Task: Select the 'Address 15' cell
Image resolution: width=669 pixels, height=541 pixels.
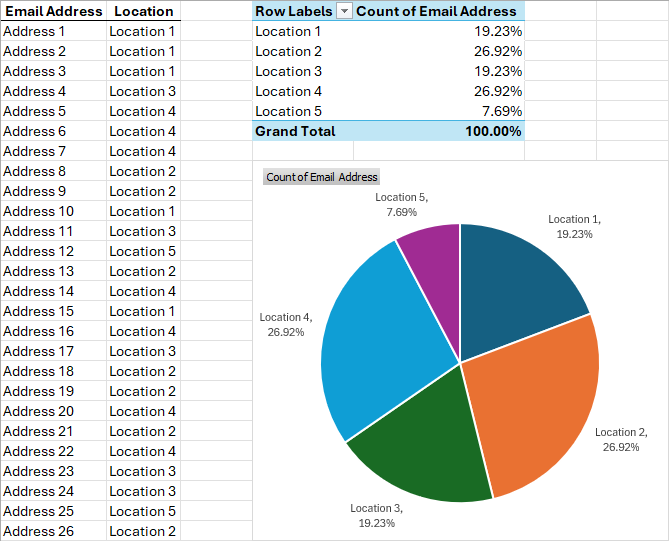Action: tap(53, 311)
